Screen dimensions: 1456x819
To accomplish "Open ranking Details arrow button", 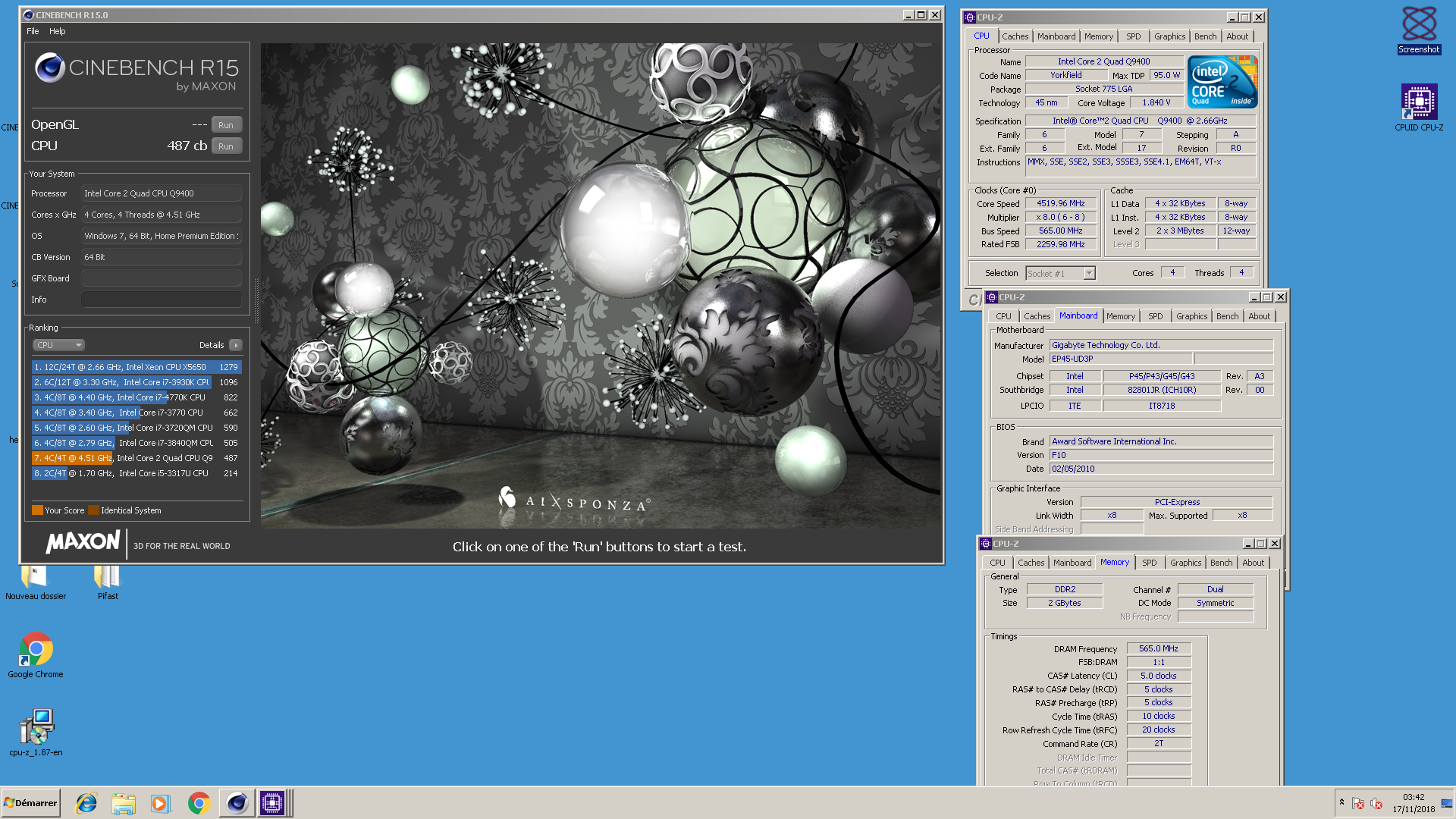I will (x=236, y=345).
